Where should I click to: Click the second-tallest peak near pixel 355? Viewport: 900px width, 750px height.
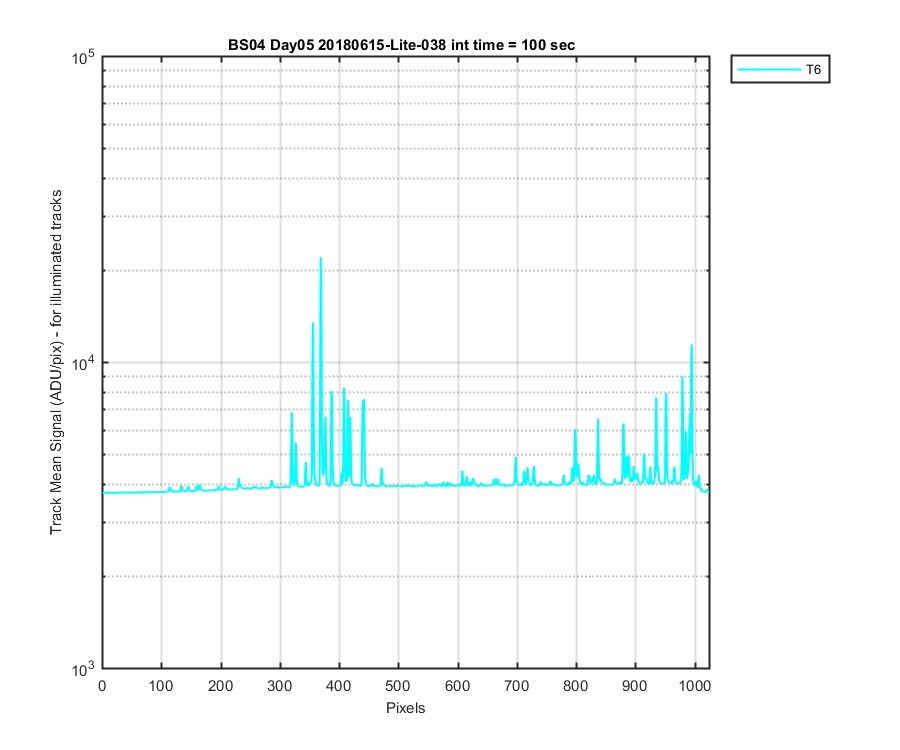(313, 326)
